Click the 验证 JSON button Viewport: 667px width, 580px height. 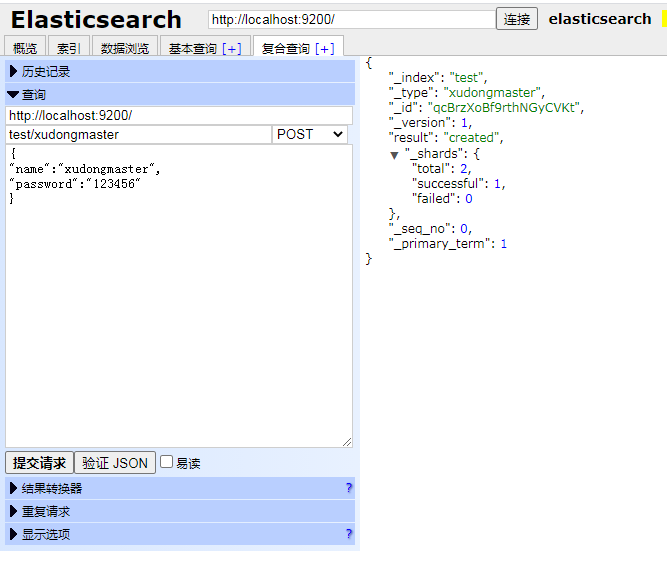(115, 463)
